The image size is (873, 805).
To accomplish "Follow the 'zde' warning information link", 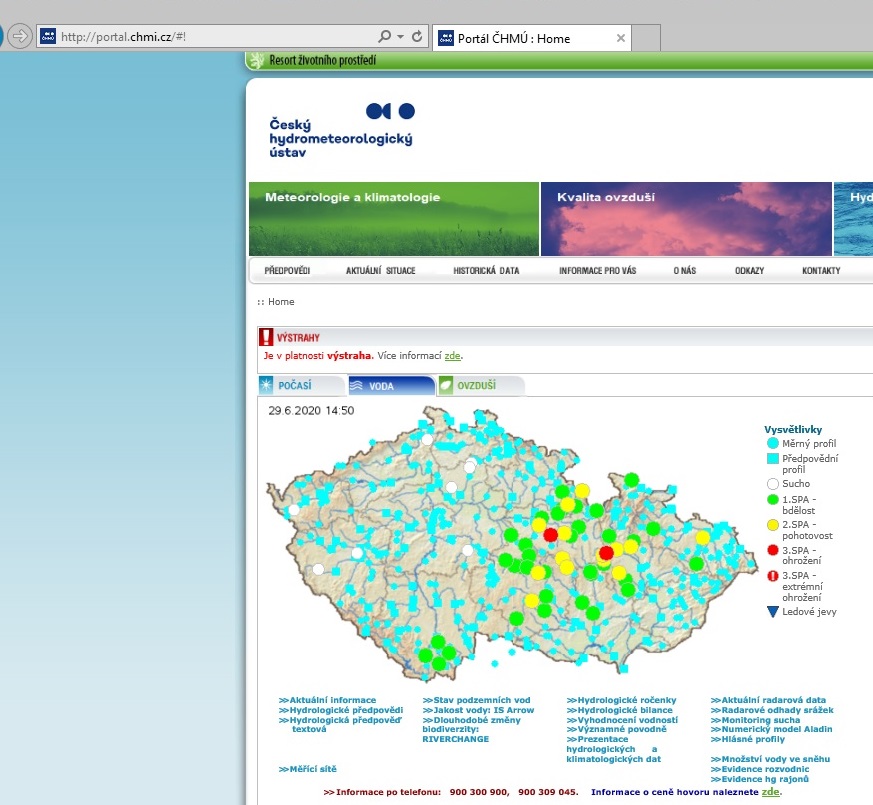I will 452,355.
